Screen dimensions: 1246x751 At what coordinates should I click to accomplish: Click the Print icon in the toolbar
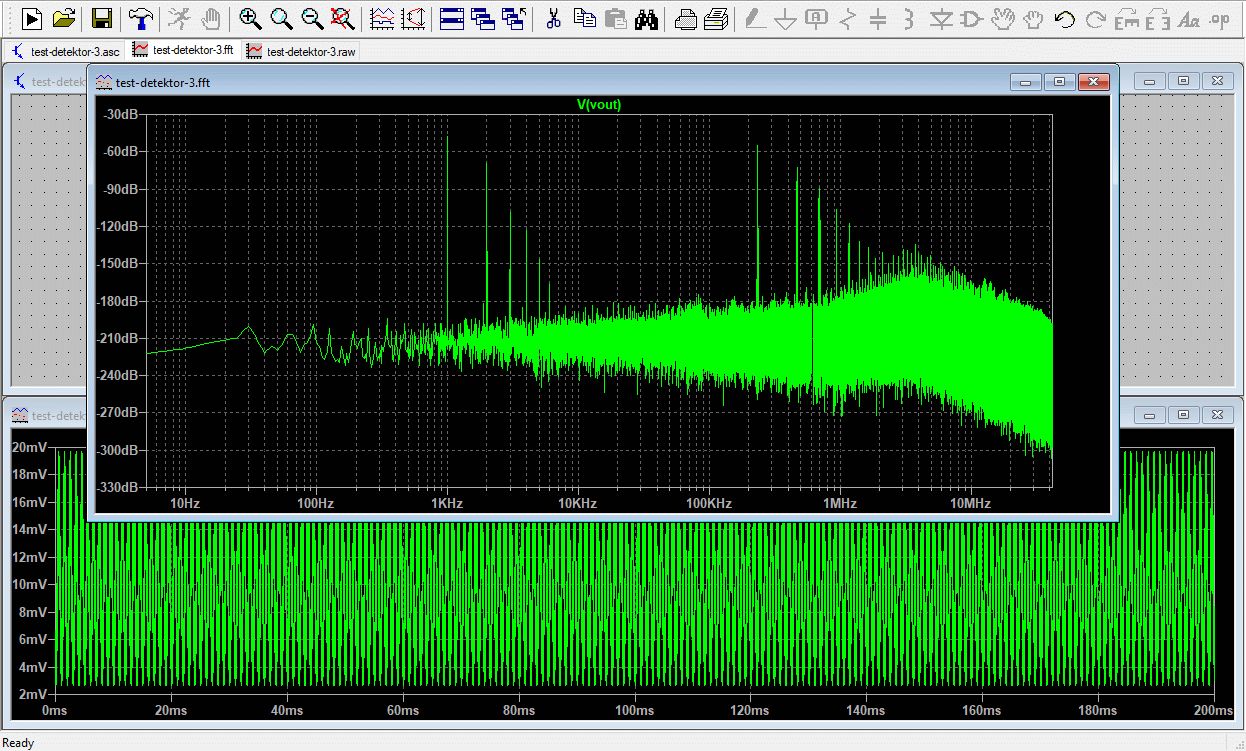[x=685, y=18]
